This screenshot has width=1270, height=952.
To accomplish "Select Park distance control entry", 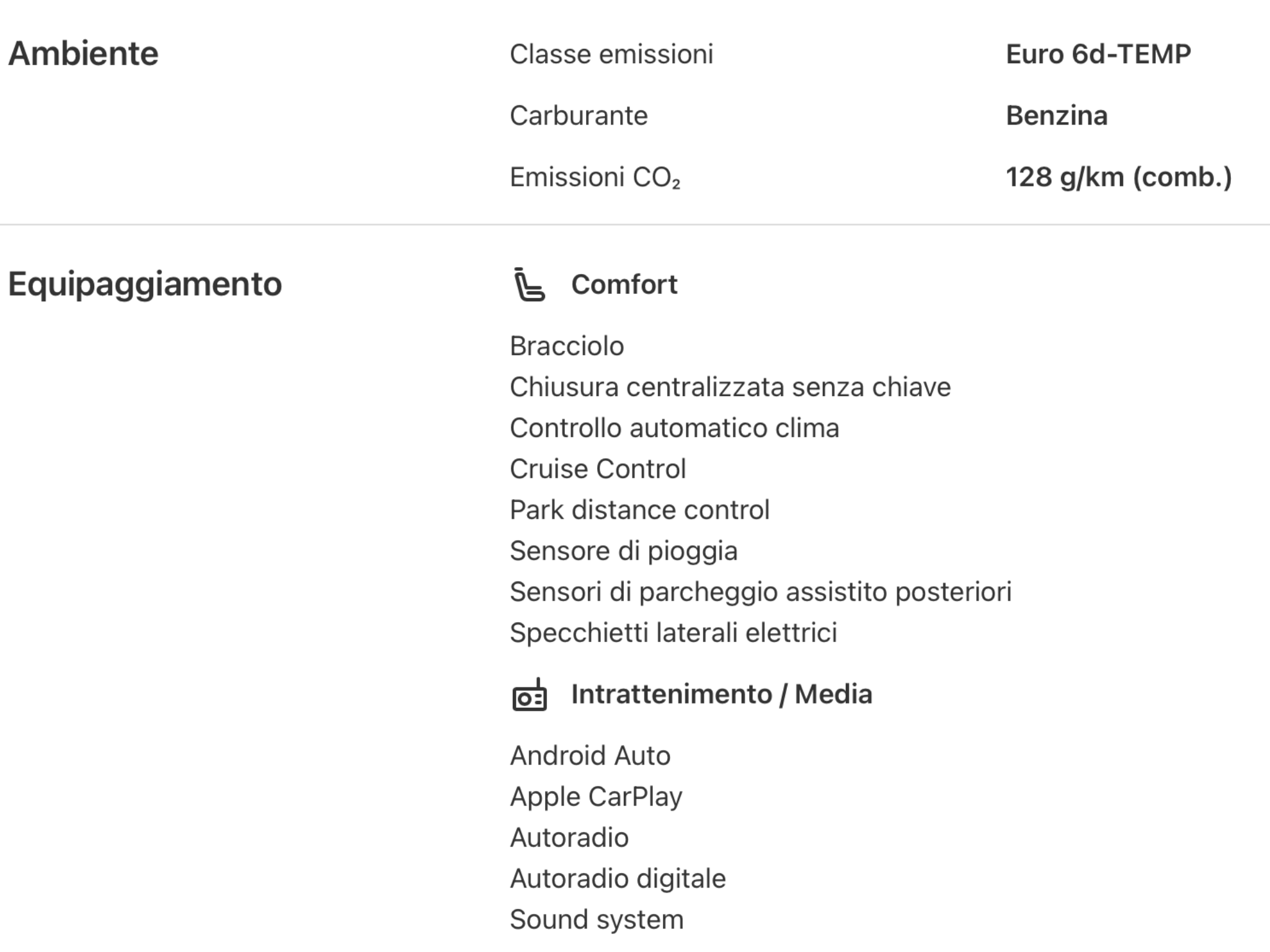I will (x=639, y=509).
